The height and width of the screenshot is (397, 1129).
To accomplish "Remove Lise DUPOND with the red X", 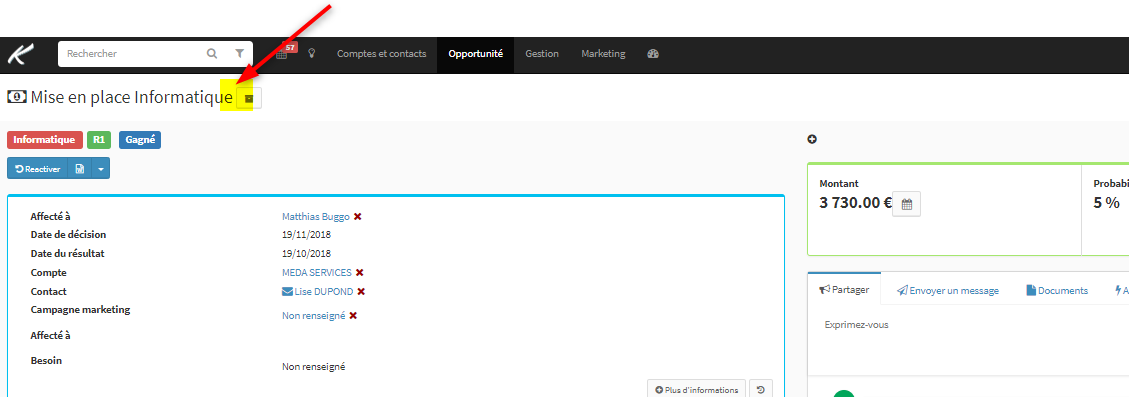I will [361, 291].
